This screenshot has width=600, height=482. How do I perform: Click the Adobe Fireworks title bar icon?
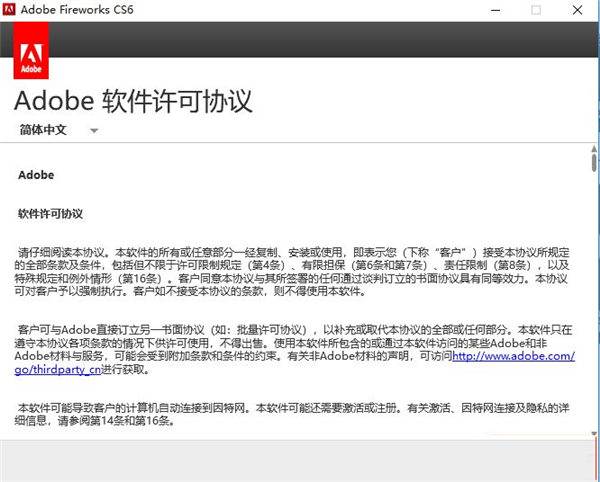[12, 10]
